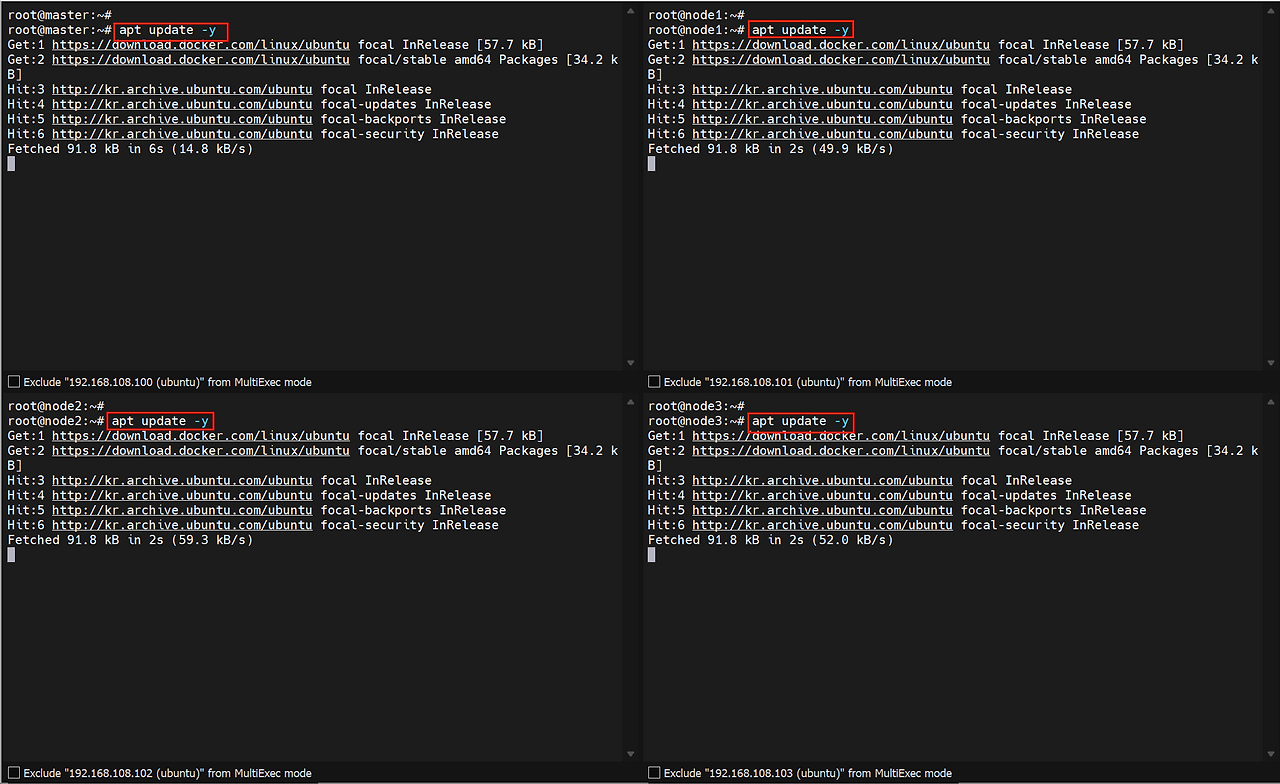Open the Get:2 docker URL in node3 terminal
Screen dimensions: 1280x784
pos(840,451)
